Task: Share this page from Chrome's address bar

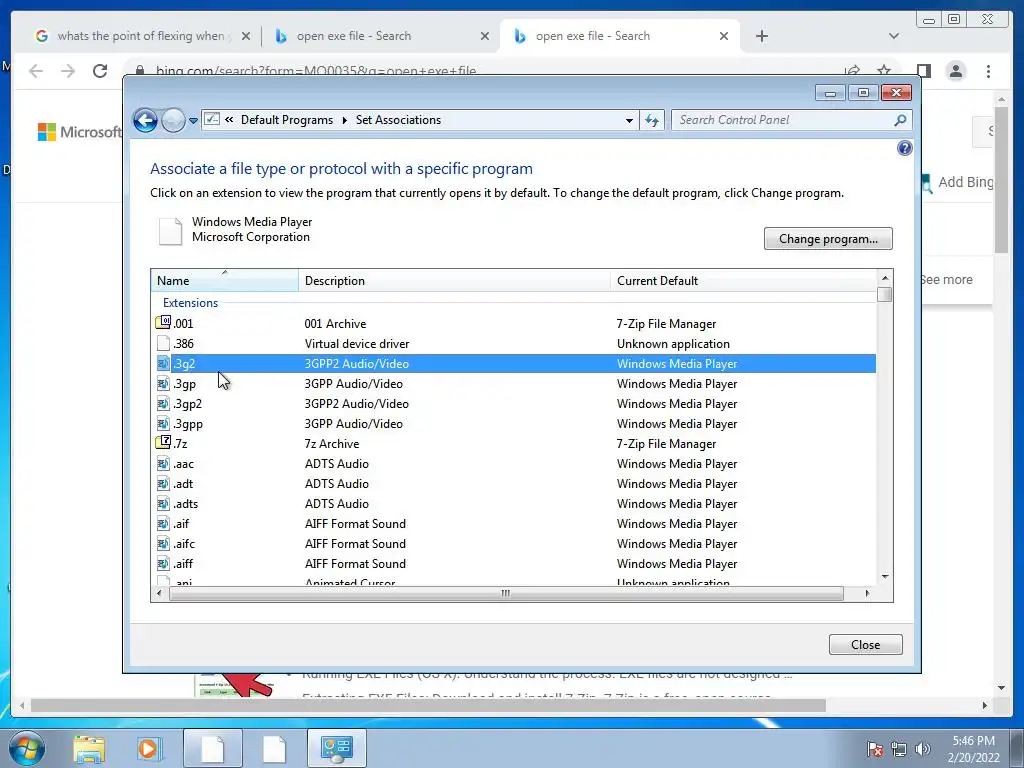Action: click(x=852, y=71)
